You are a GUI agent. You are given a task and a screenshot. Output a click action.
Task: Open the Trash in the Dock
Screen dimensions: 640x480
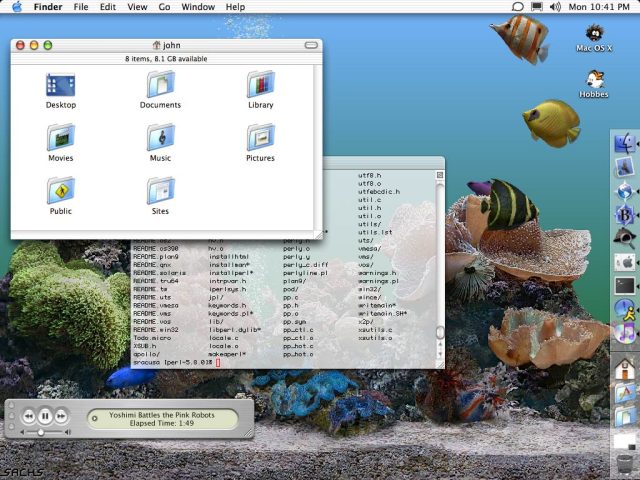624,465
